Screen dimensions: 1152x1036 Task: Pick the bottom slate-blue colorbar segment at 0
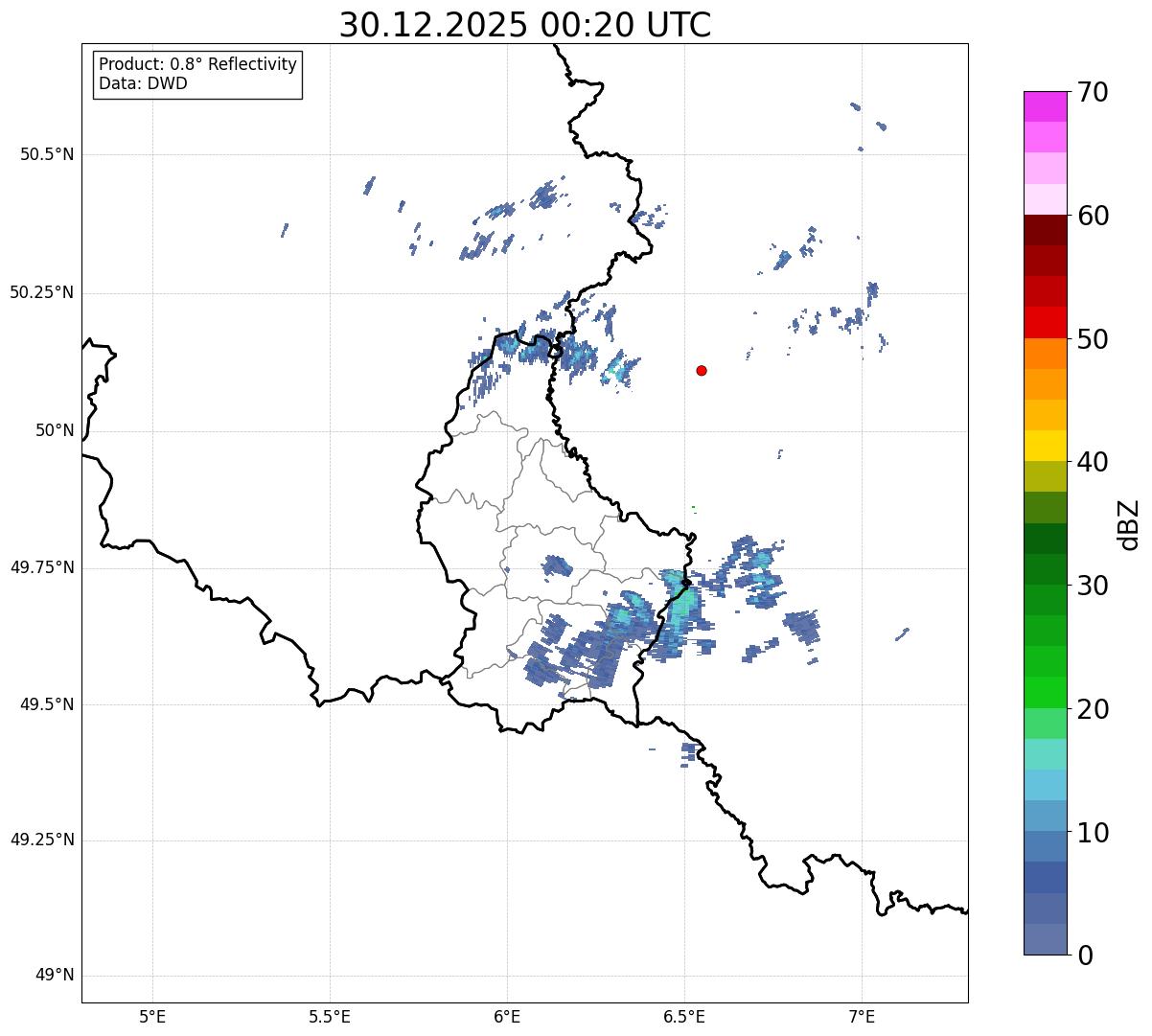(x=1045, y=939)
